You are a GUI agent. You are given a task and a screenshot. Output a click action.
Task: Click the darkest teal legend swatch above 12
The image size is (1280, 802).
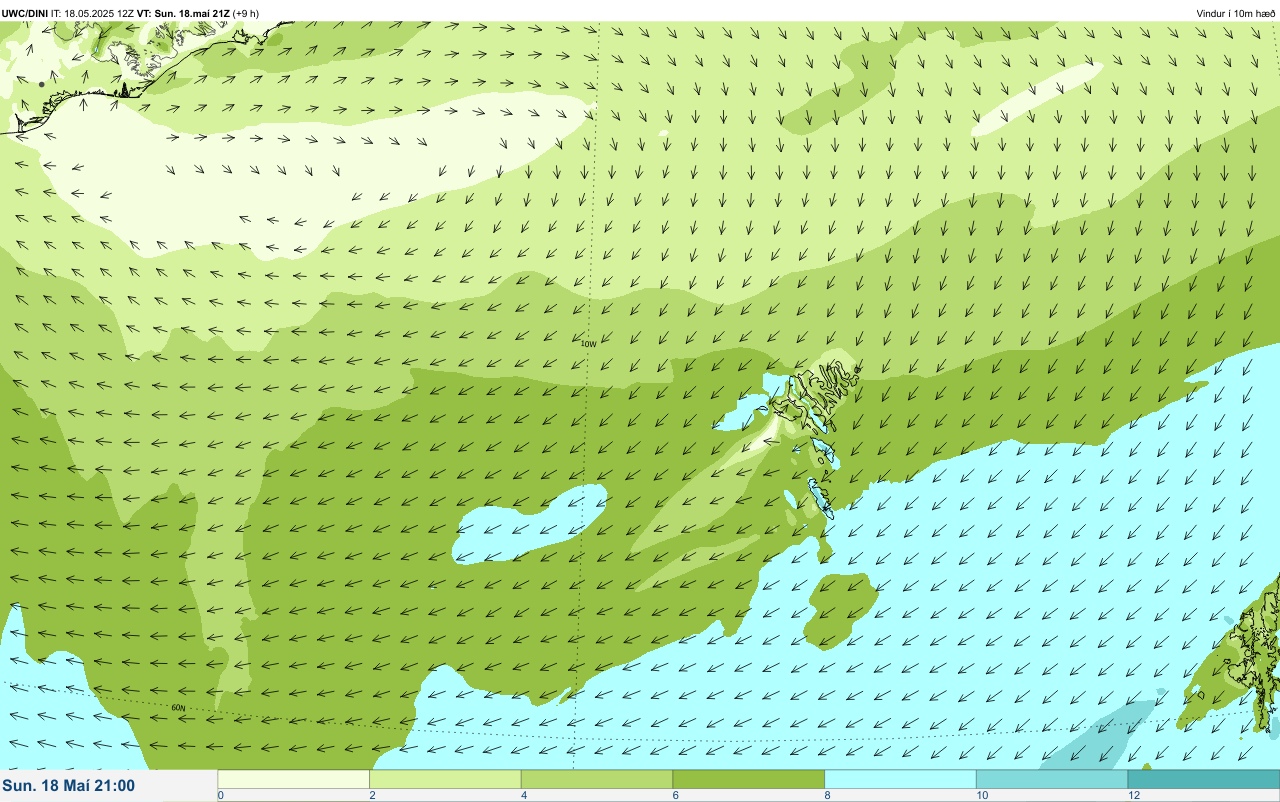1204,779
